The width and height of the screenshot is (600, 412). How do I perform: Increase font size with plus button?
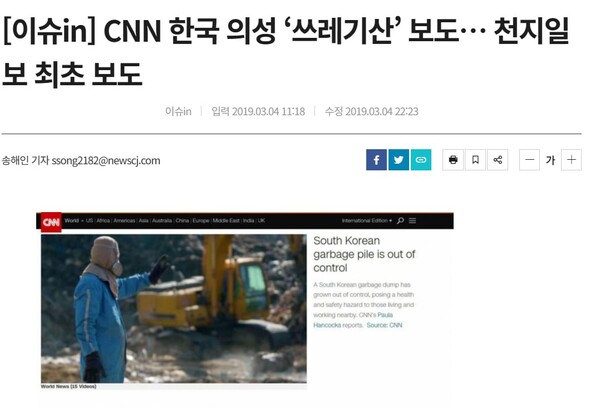[x=571, y=160]
